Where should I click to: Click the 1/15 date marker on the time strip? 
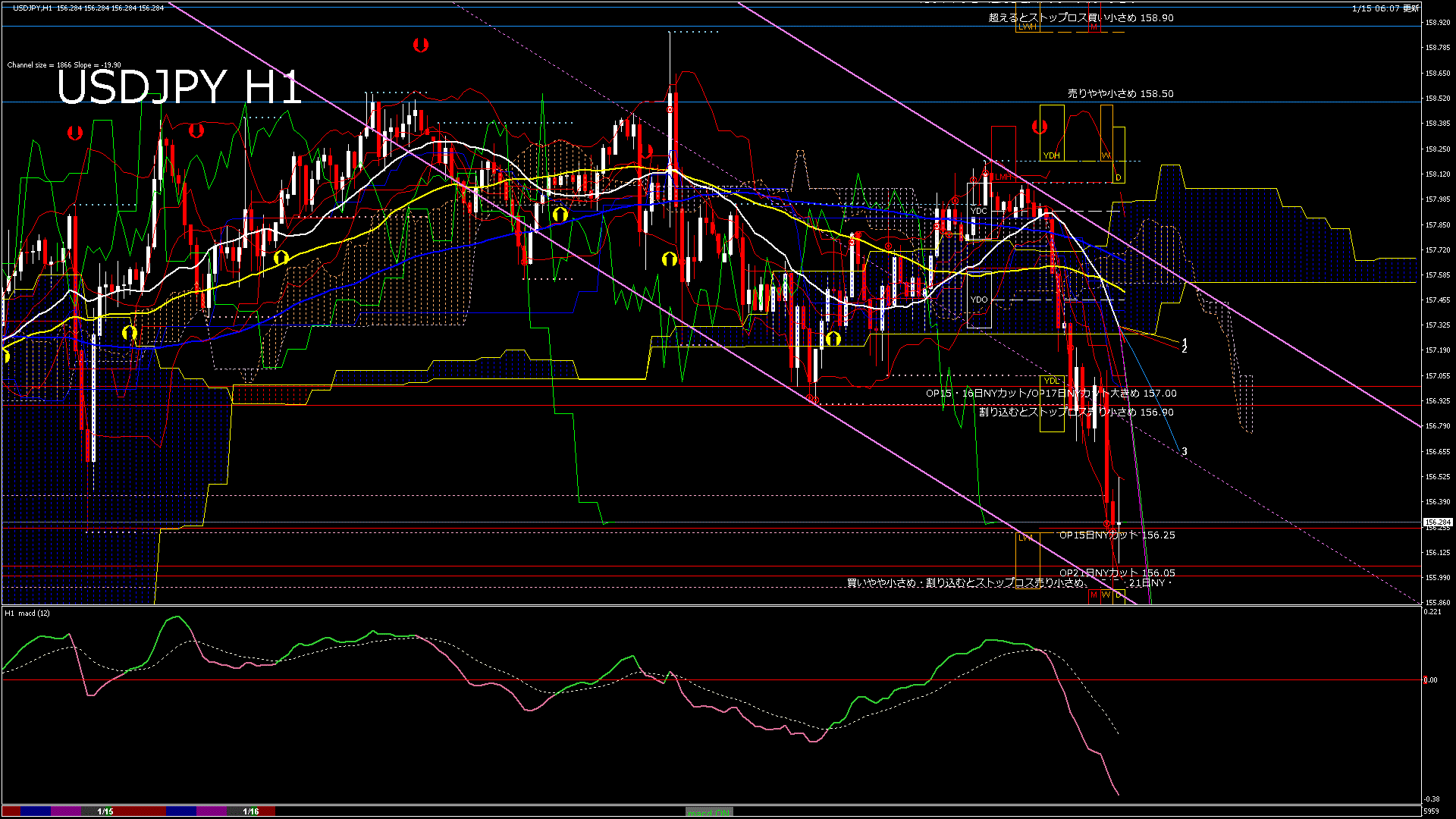point(105,811)
